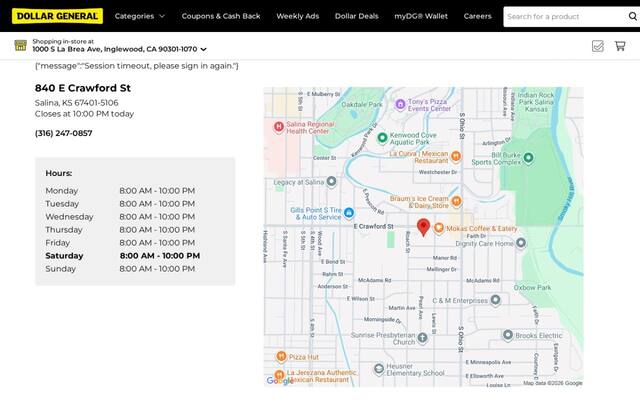This screenshot has width=640, height=400.
Task: Click the Monday hours row
Action: 120,191
